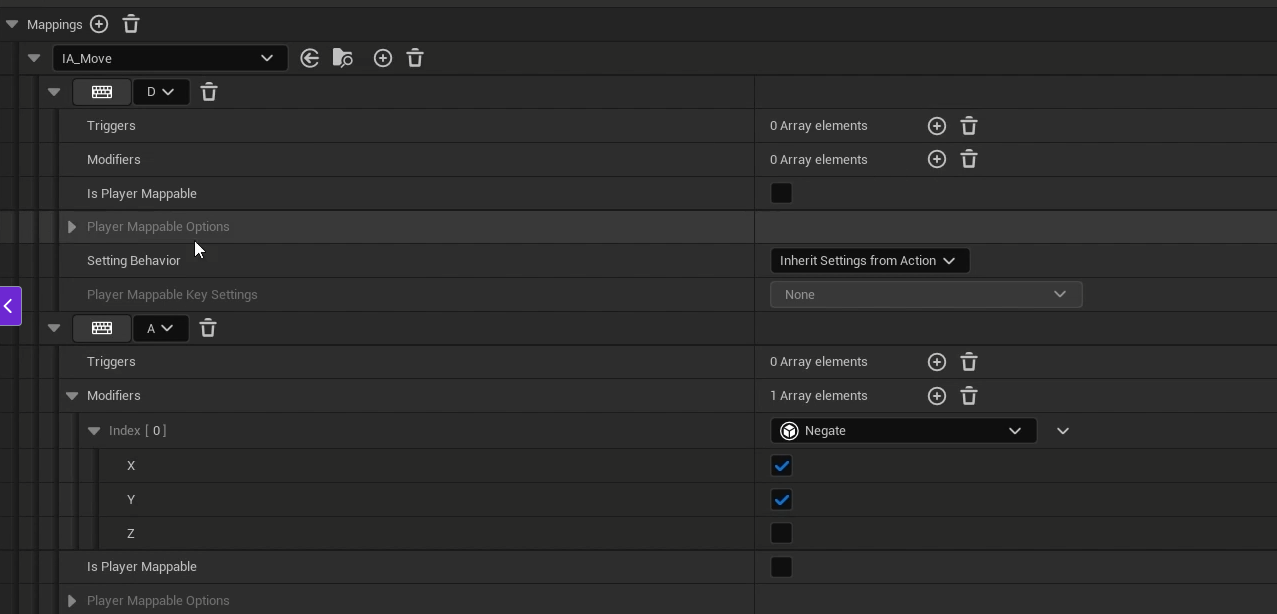Browse to IA_Move asset in Content Browser

tap(343, 58)
